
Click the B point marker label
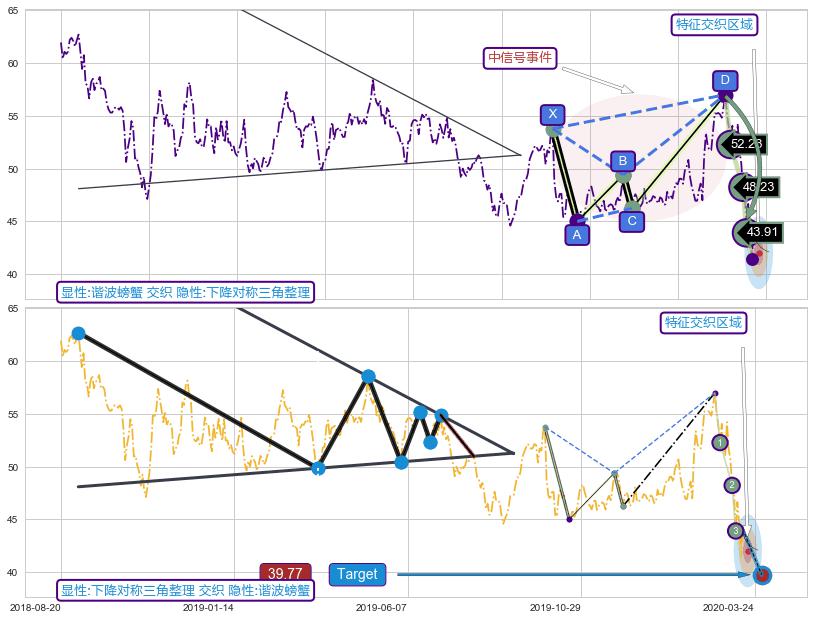pos(622,161)
